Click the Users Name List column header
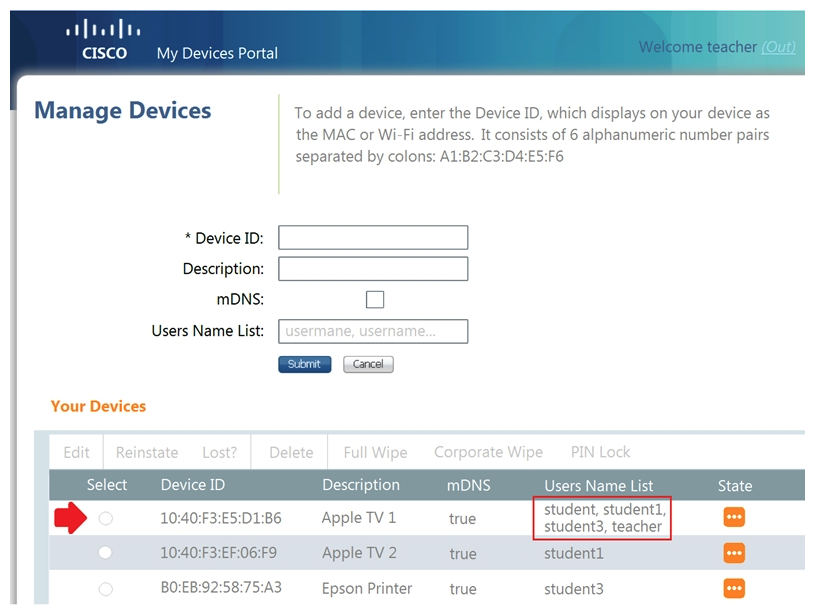The width and height of the screenshot is (814, 613). click(x=599, y=486)
